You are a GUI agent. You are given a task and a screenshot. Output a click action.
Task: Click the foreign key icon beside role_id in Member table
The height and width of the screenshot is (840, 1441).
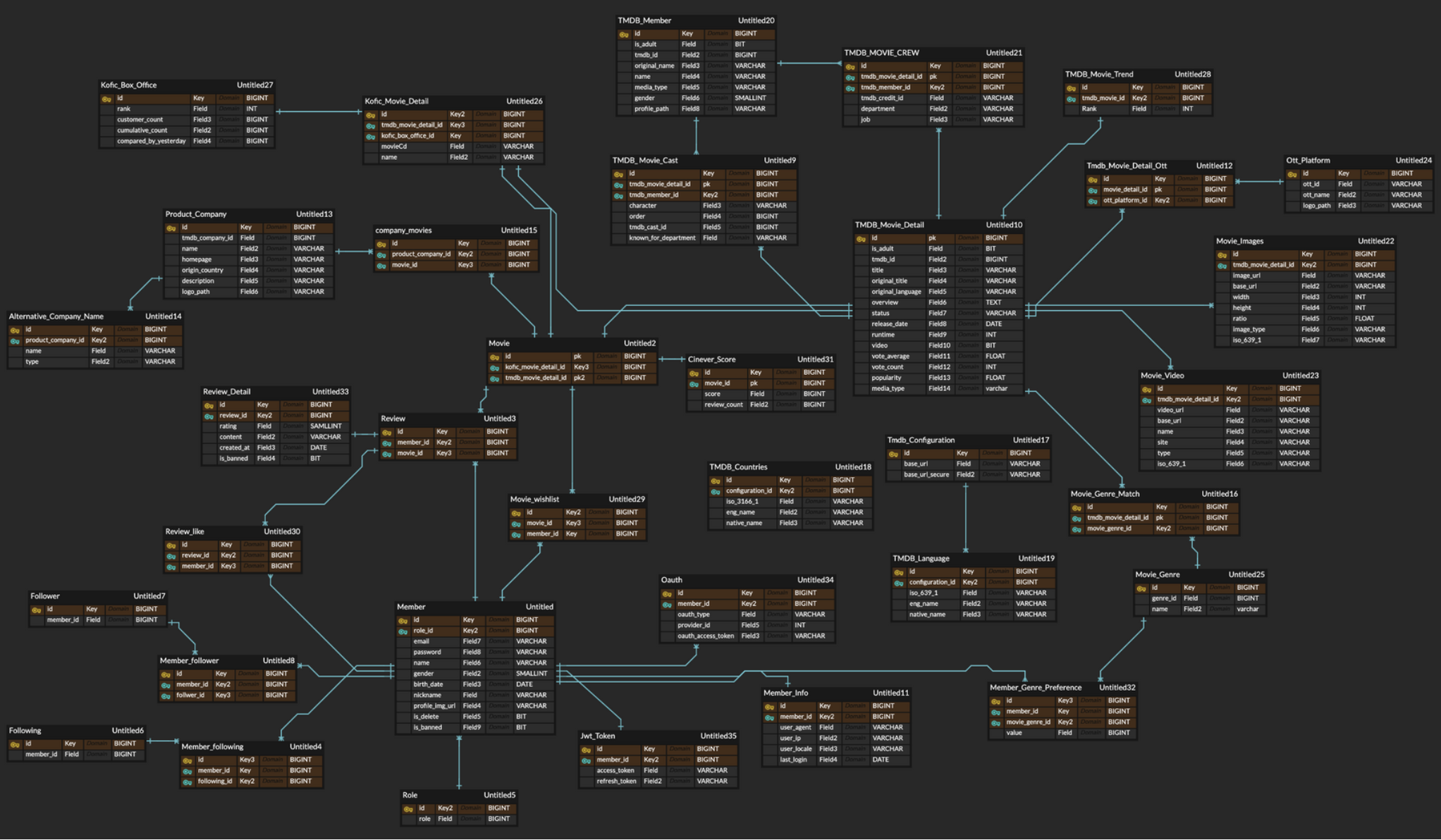403,631
